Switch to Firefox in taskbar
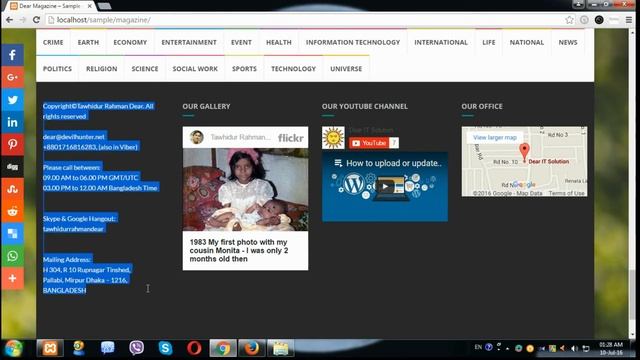Screen dimensions: 640x360 tap(251, 348)
